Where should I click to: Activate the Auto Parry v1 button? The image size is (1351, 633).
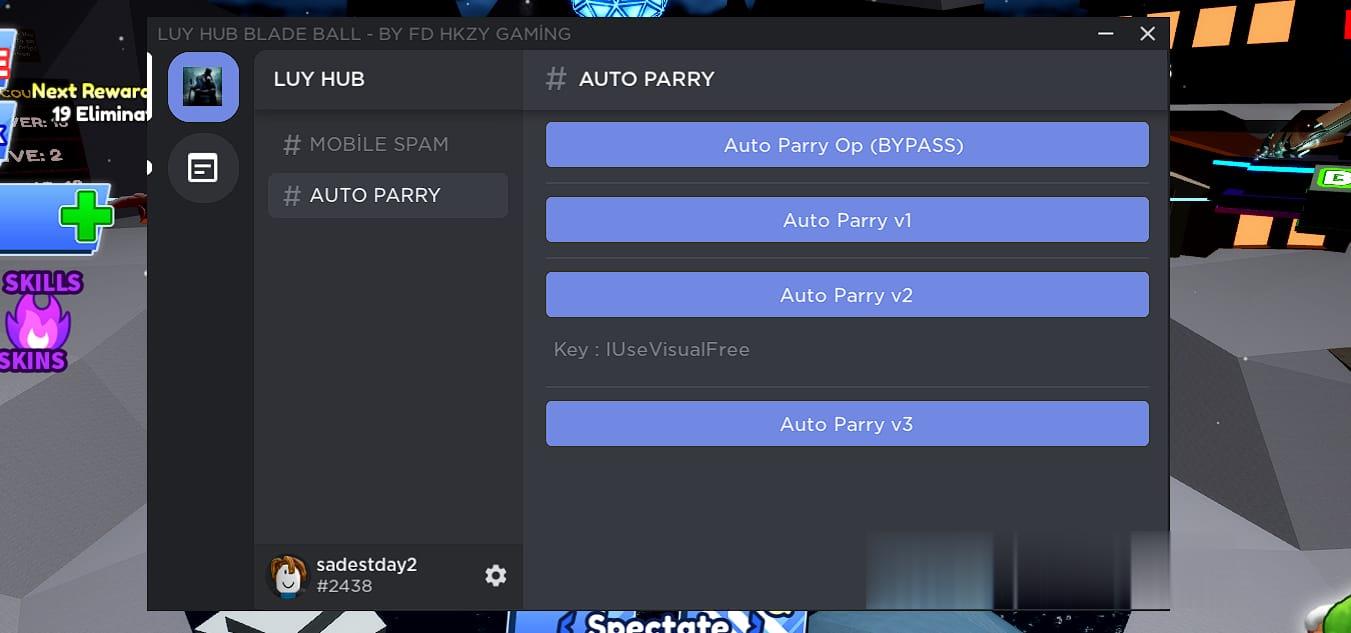pyautogui.click(x=846, y=220)
